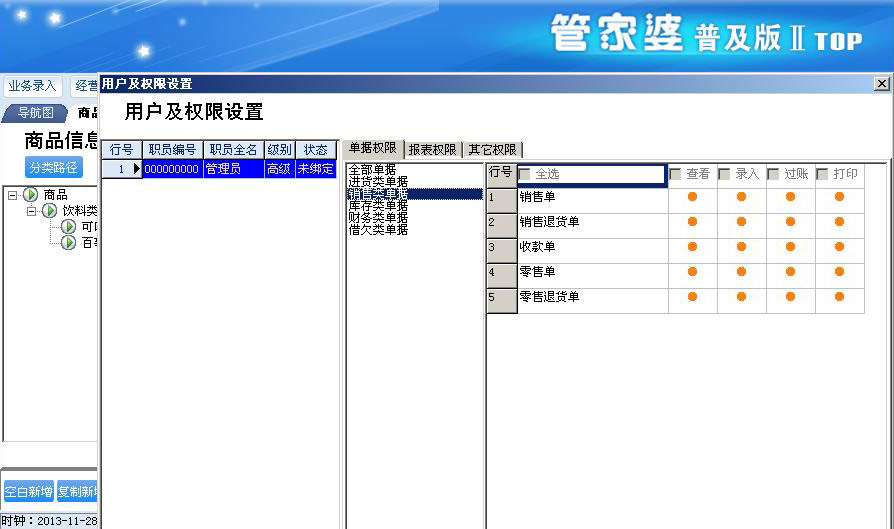Screen dimensions: 894x529
Task: Click the 过账 dot in 零售单 row
Action: (790, 272)
